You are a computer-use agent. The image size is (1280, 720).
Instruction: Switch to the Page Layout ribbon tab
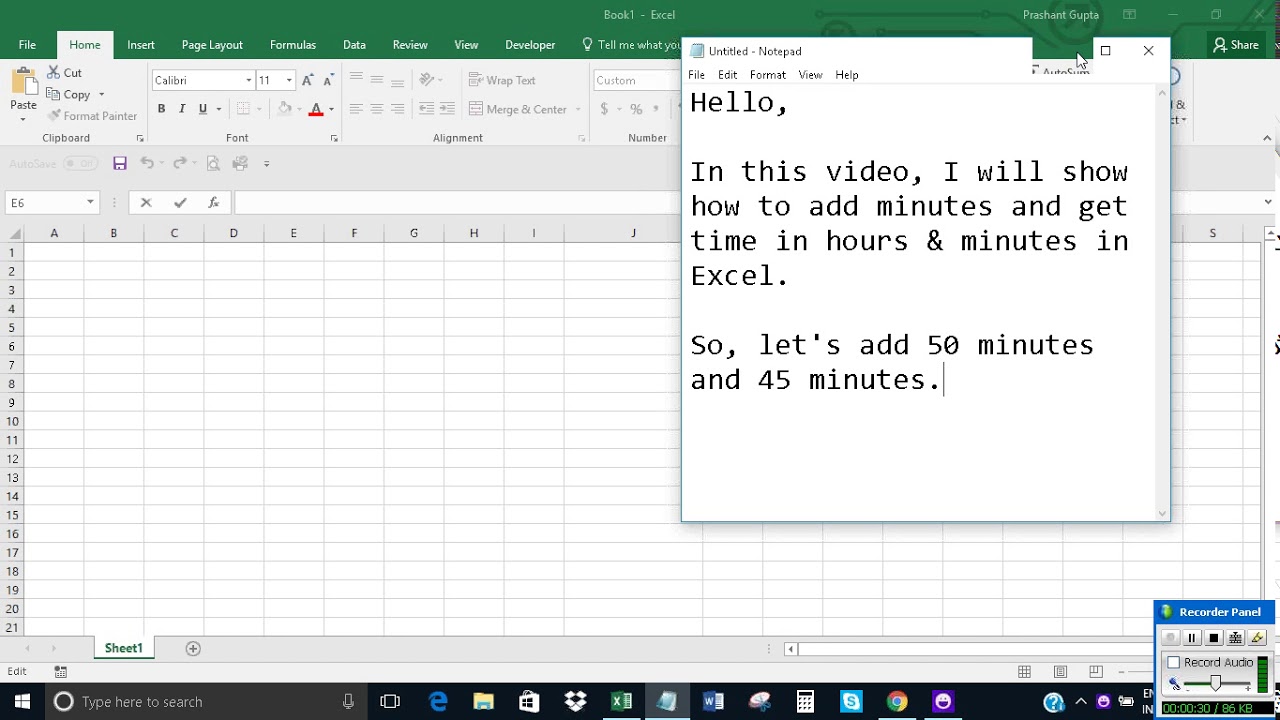coord(212,45)
